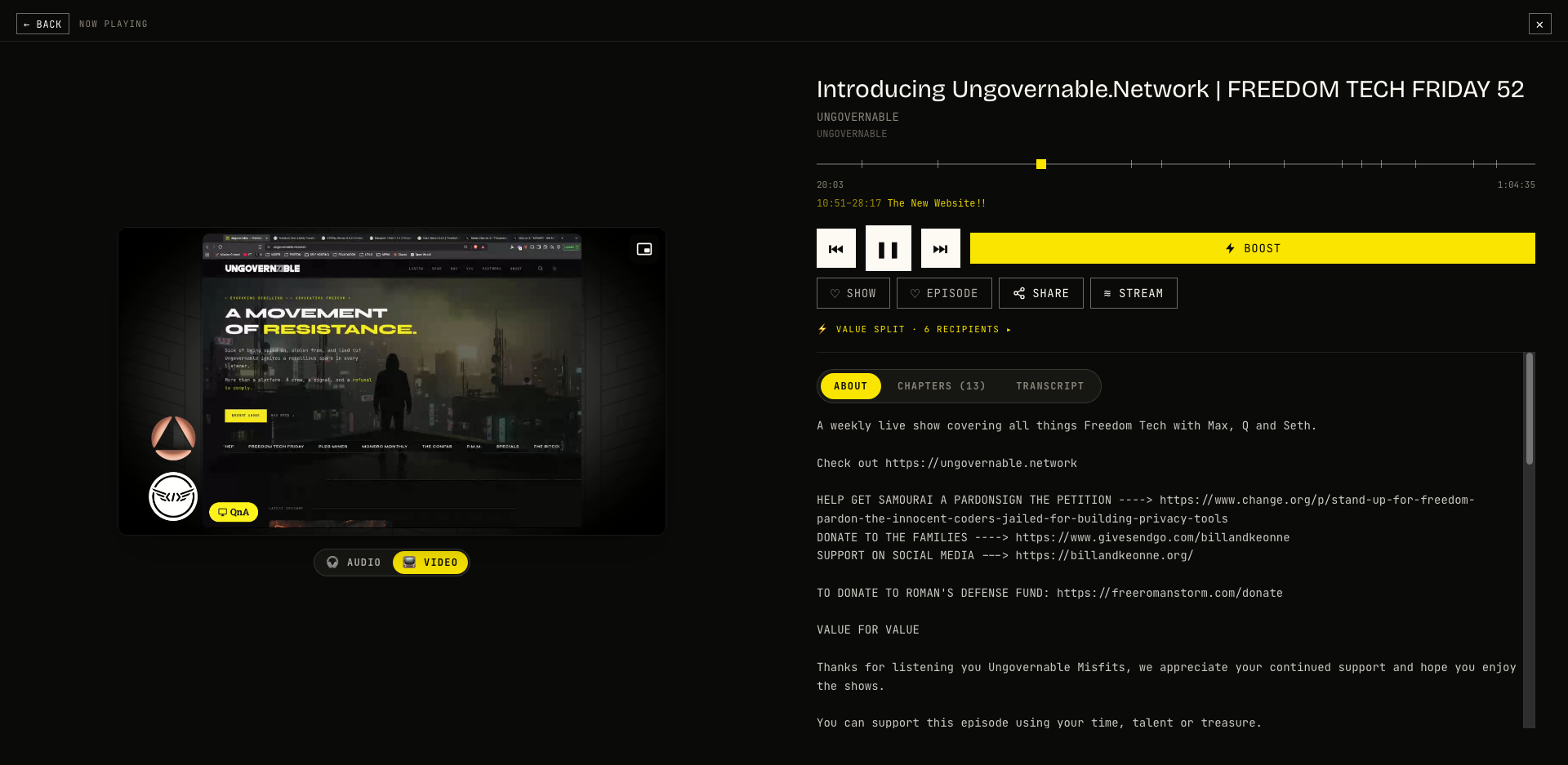Click the triangle logo avatar on video
The width and height of the screenshot is (1568, 765).
(x=173, y=438)
